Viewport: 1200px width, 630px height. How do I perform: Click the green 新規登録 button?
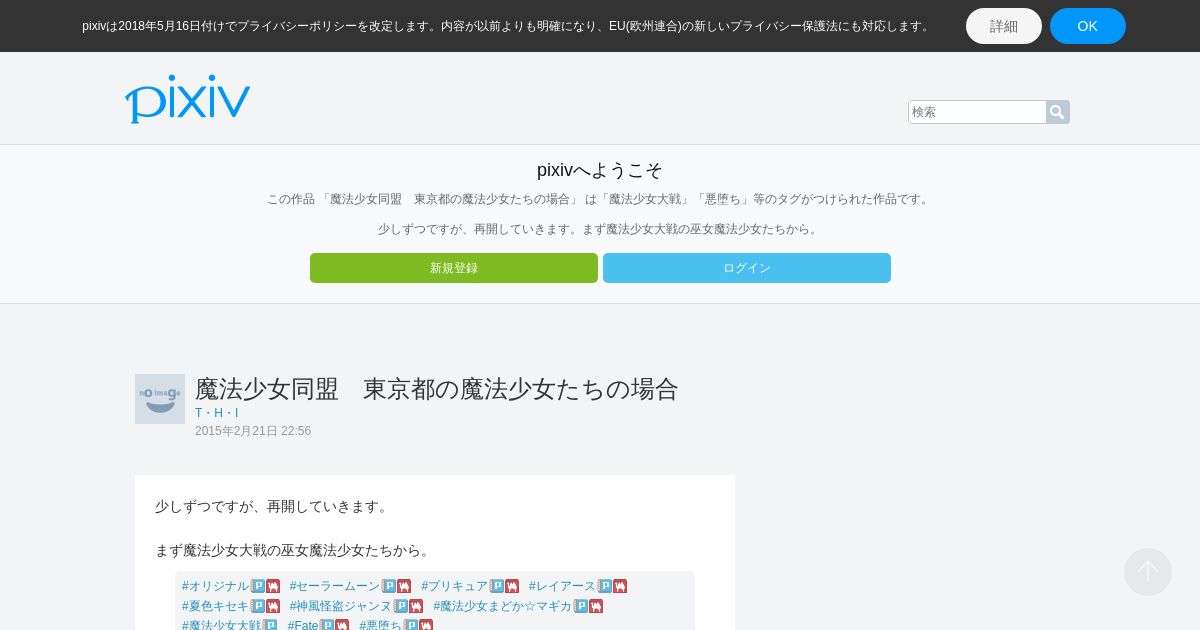coord(454,268)
